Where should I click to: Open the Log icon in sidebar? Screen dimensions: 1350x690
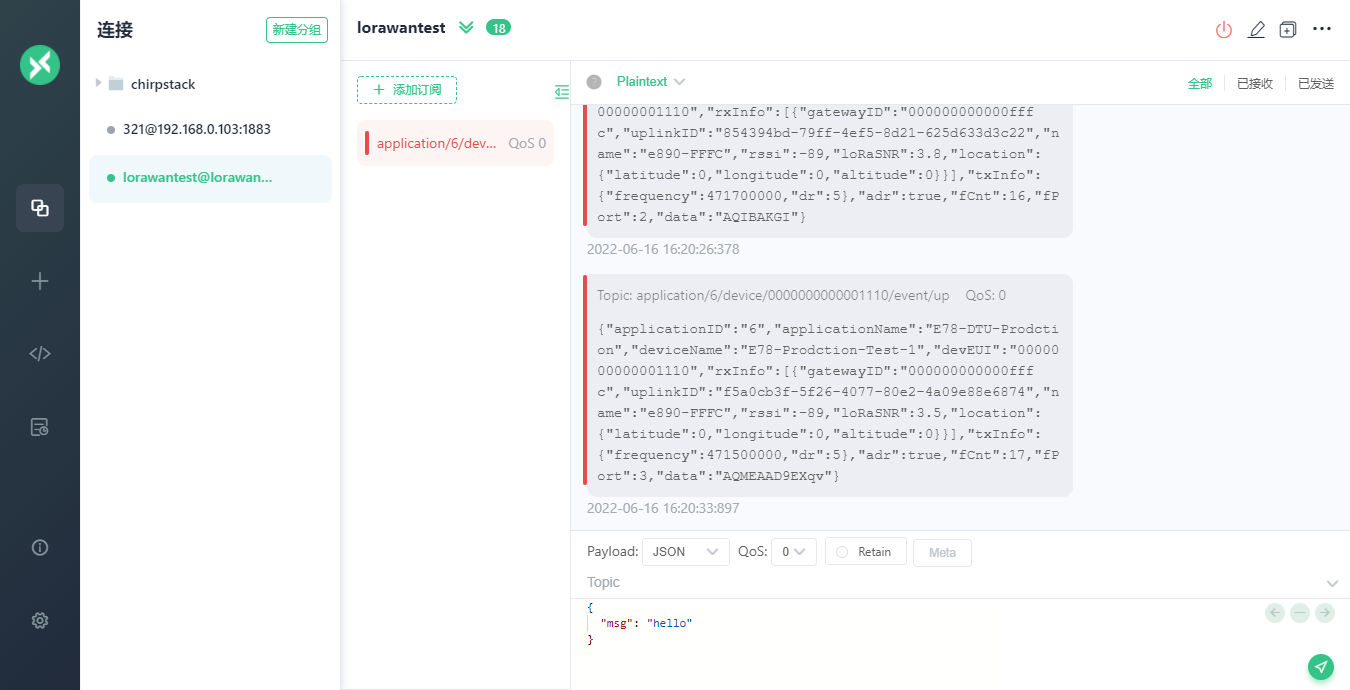(40, 427)
